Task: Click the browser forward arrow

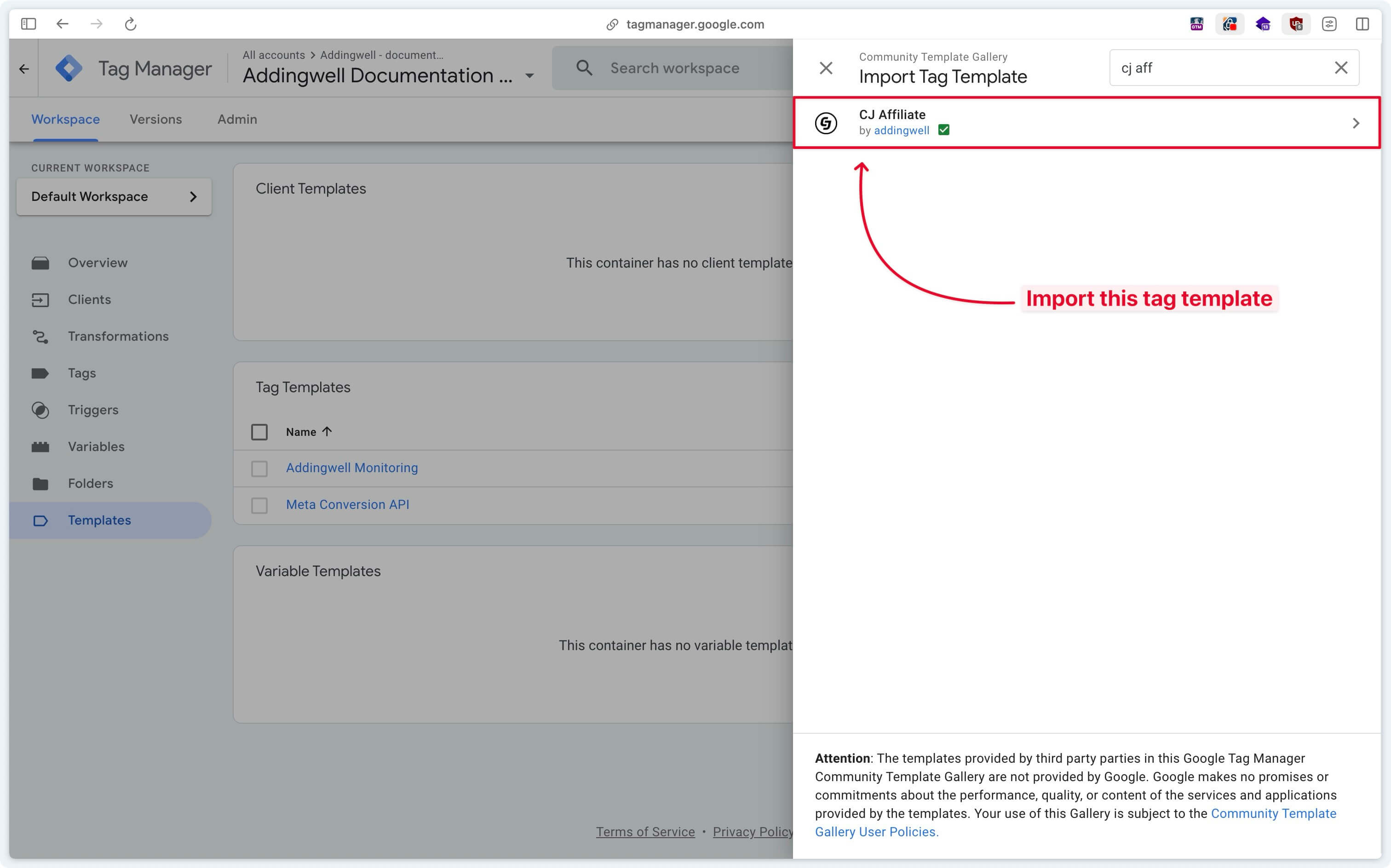Action: [x=97, y=23]
